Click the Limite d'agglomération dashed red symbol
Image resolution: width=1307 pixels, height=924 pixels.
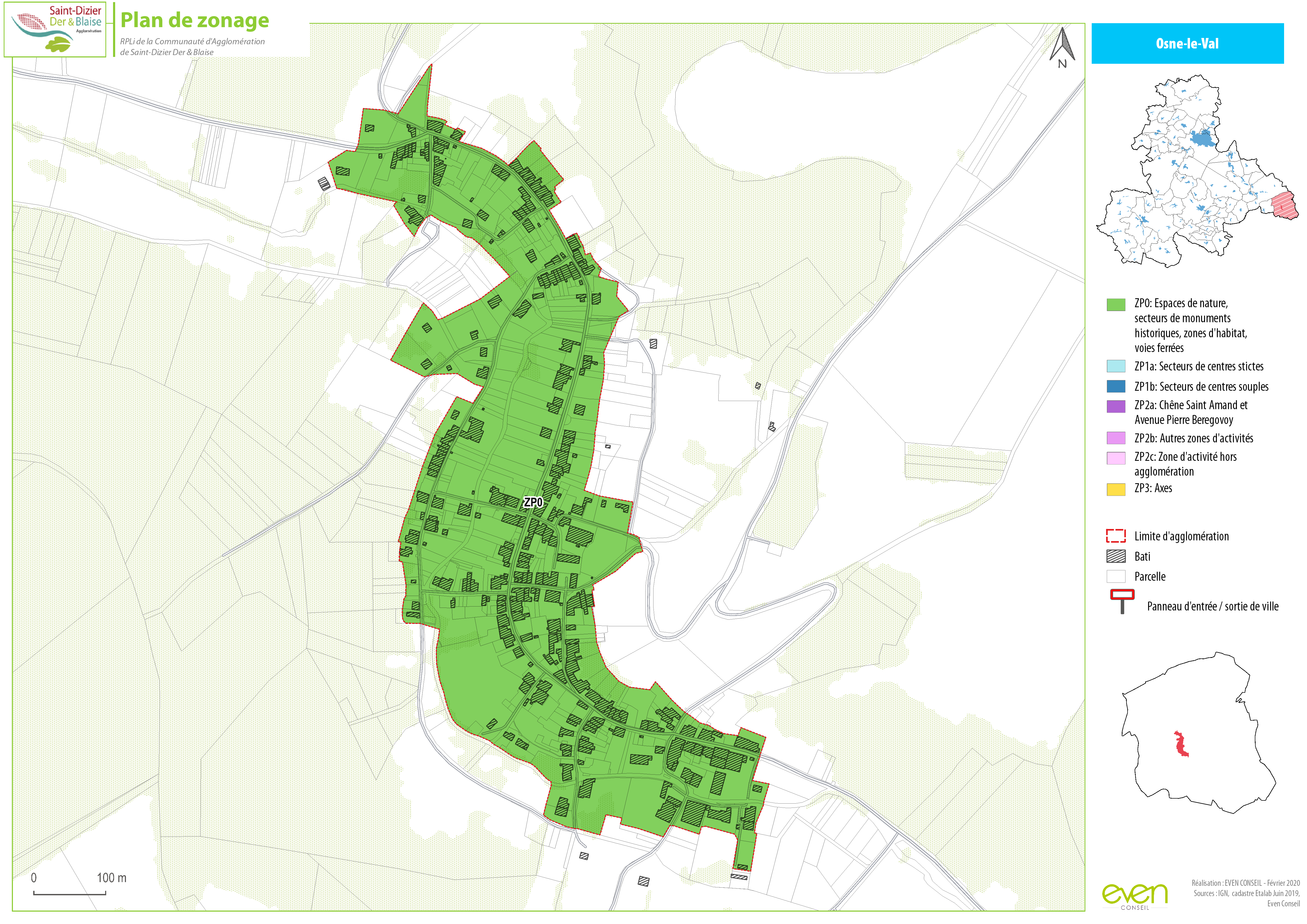click(x=1116, y=536)
